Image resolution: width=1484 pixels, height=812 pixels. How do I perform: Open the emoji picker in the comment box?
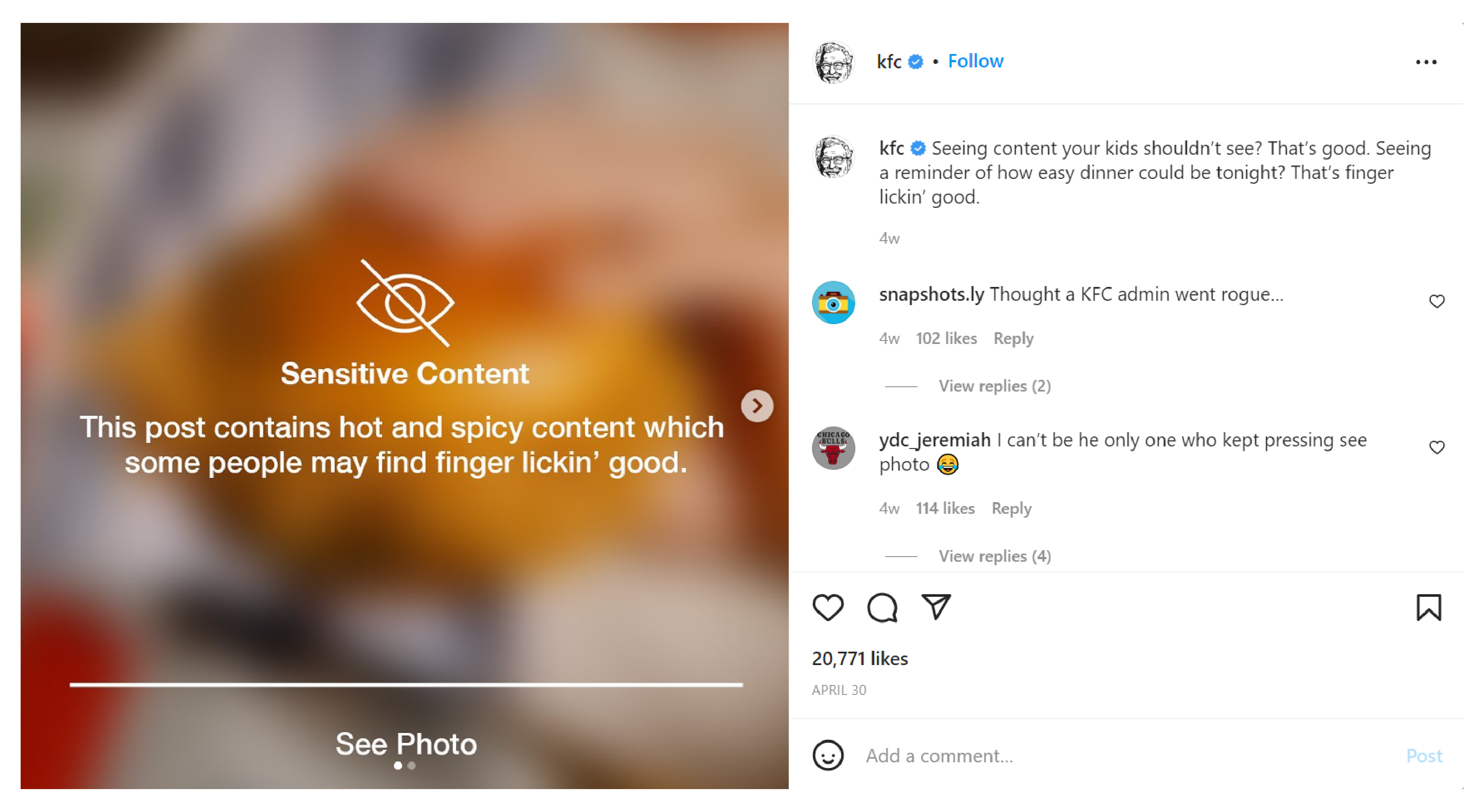[828, 755]
